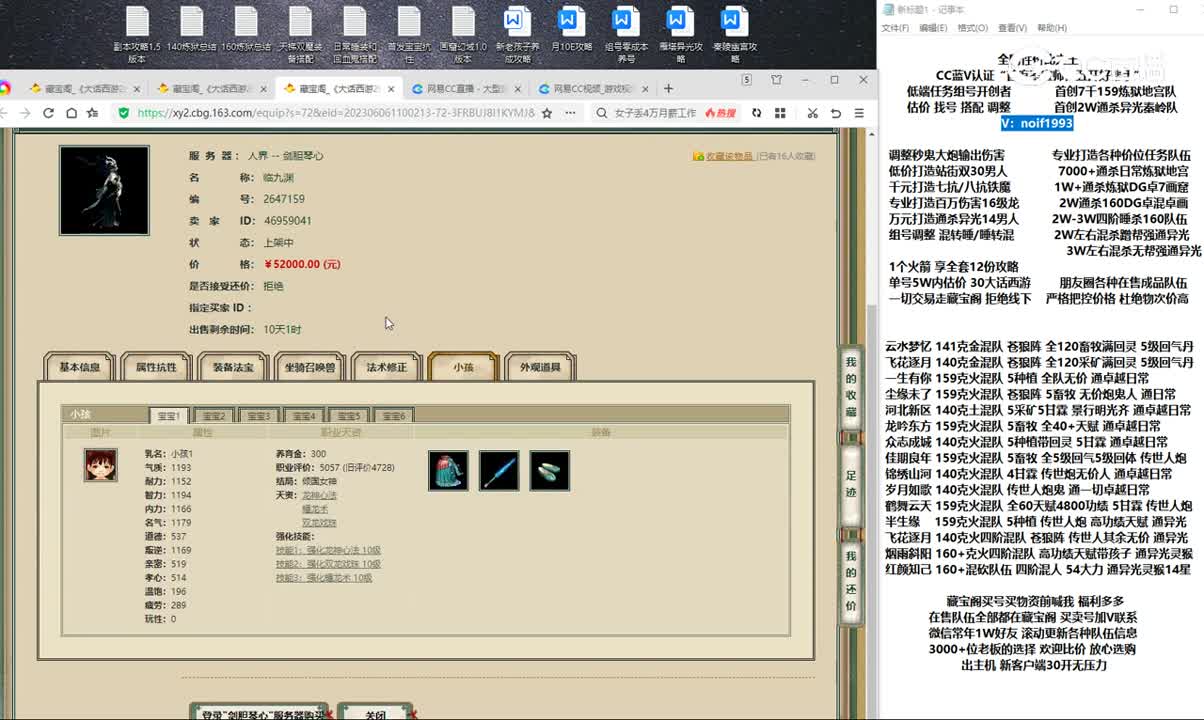Click the 足迹 side button
The width and height of the screenshot is (1204, 720).
click(x=851, y=484)
